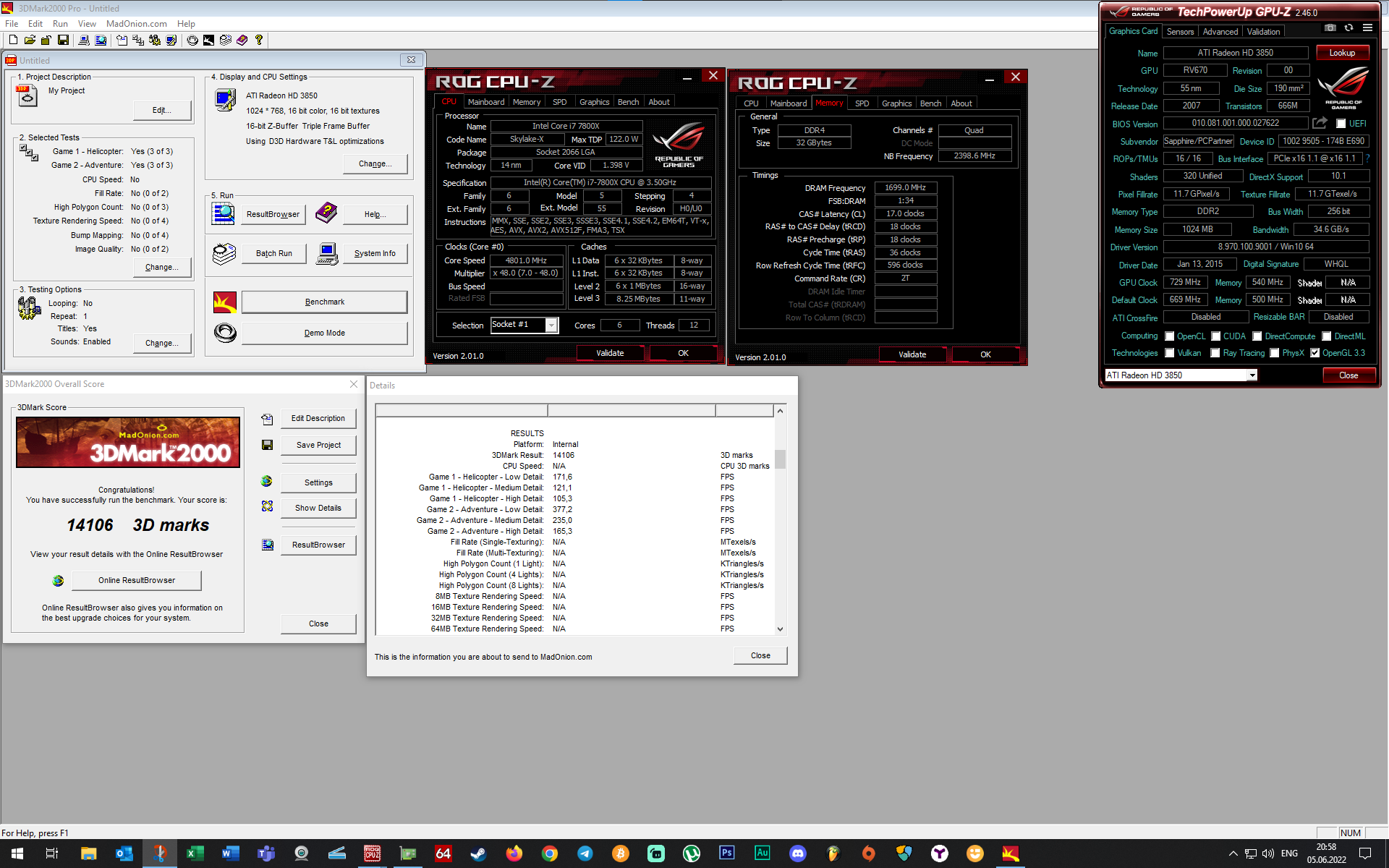This screenshot has height=868, width=1389.
Task: Click Change button under Testing Options
Action: [162, 343]
